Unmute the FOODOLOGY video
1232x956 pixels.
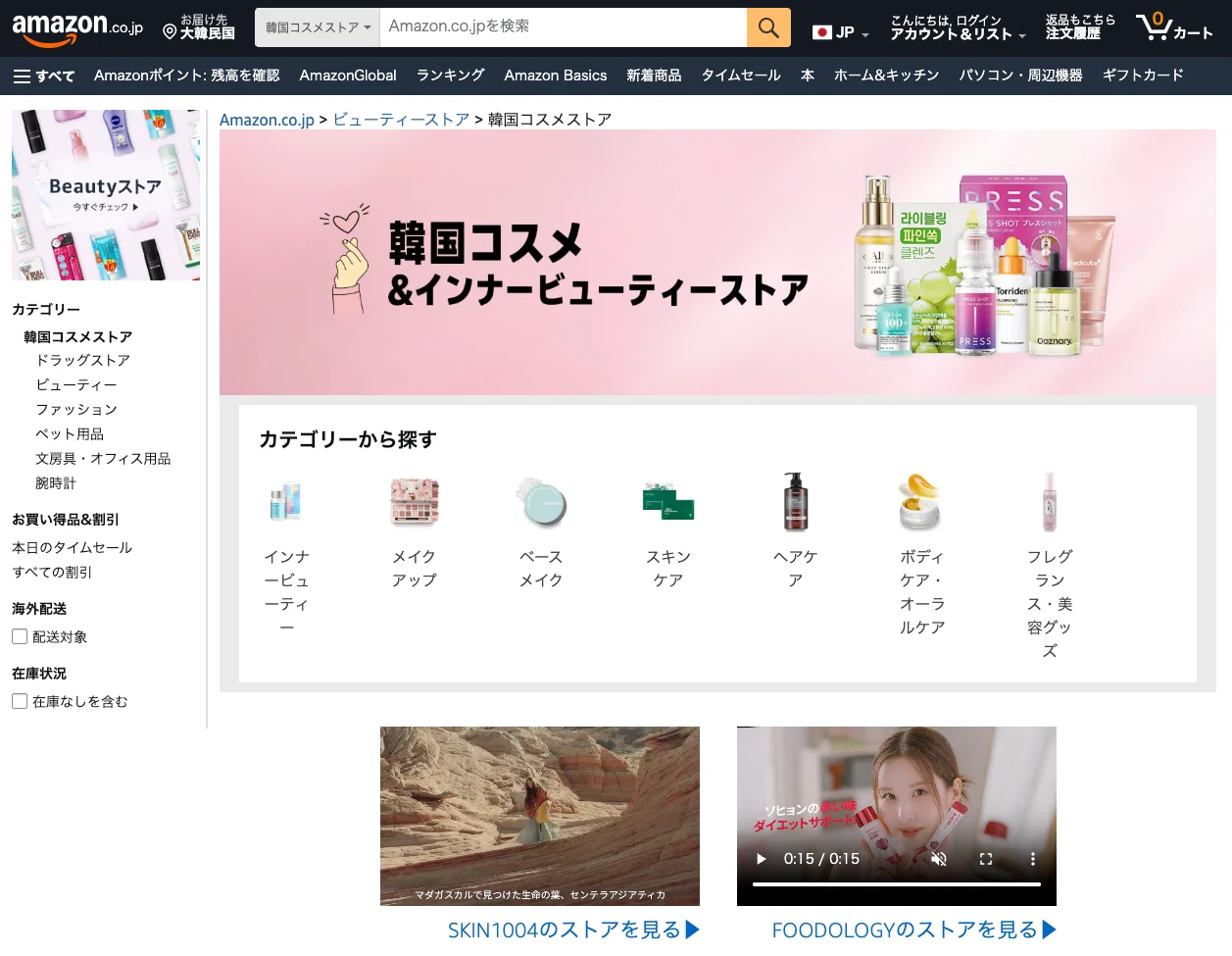coord(938,859)
